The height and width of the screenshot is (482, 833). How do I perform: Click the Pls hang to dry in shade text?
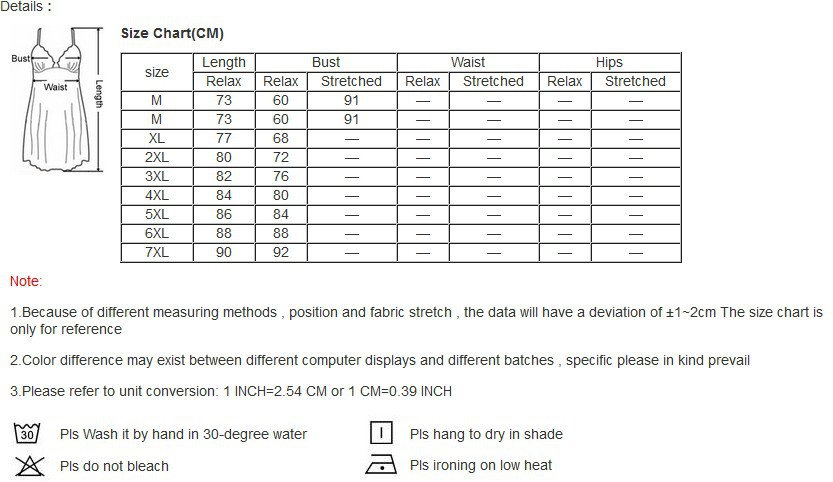486,434
